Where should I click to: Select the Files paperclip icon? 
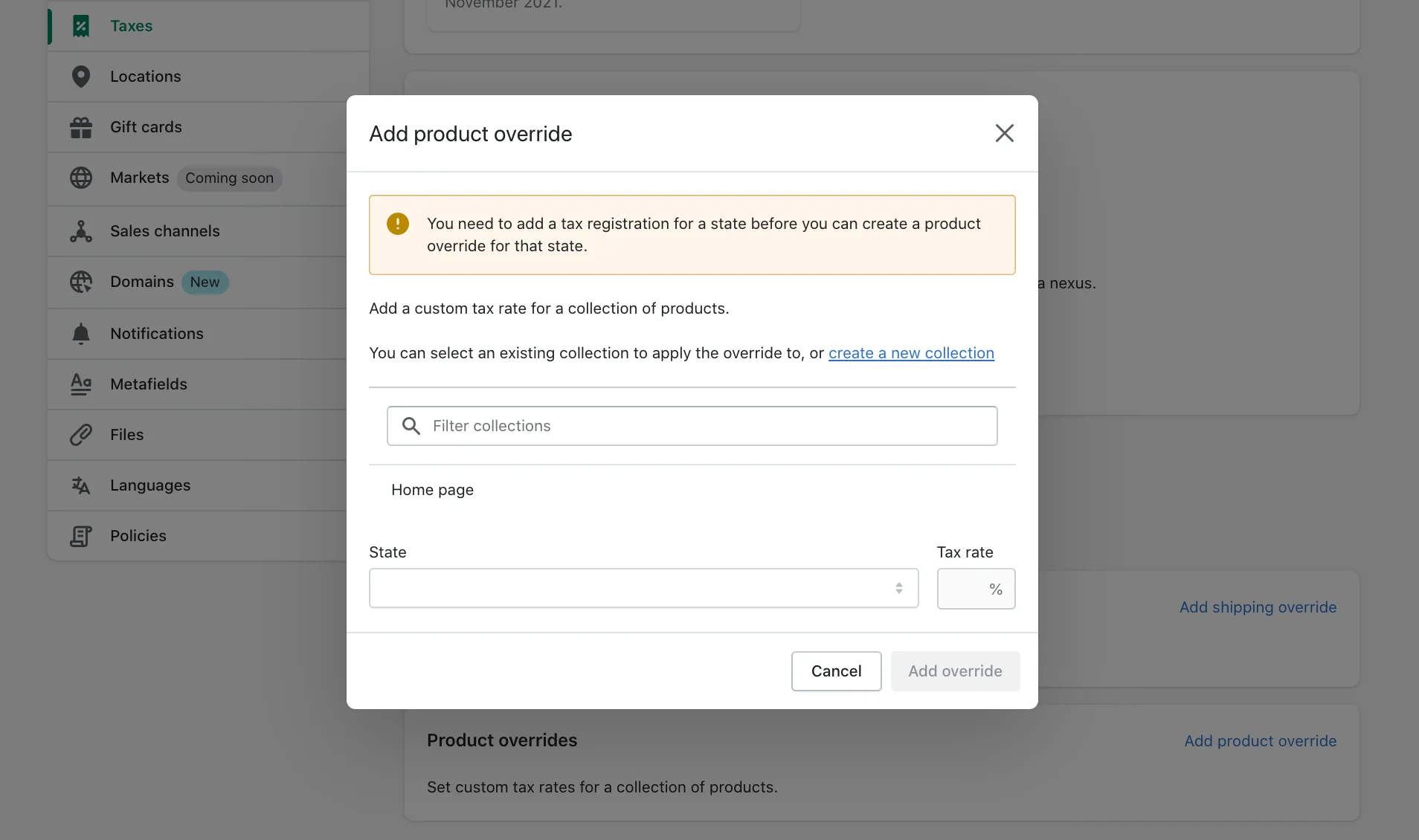tap(82, 435)
